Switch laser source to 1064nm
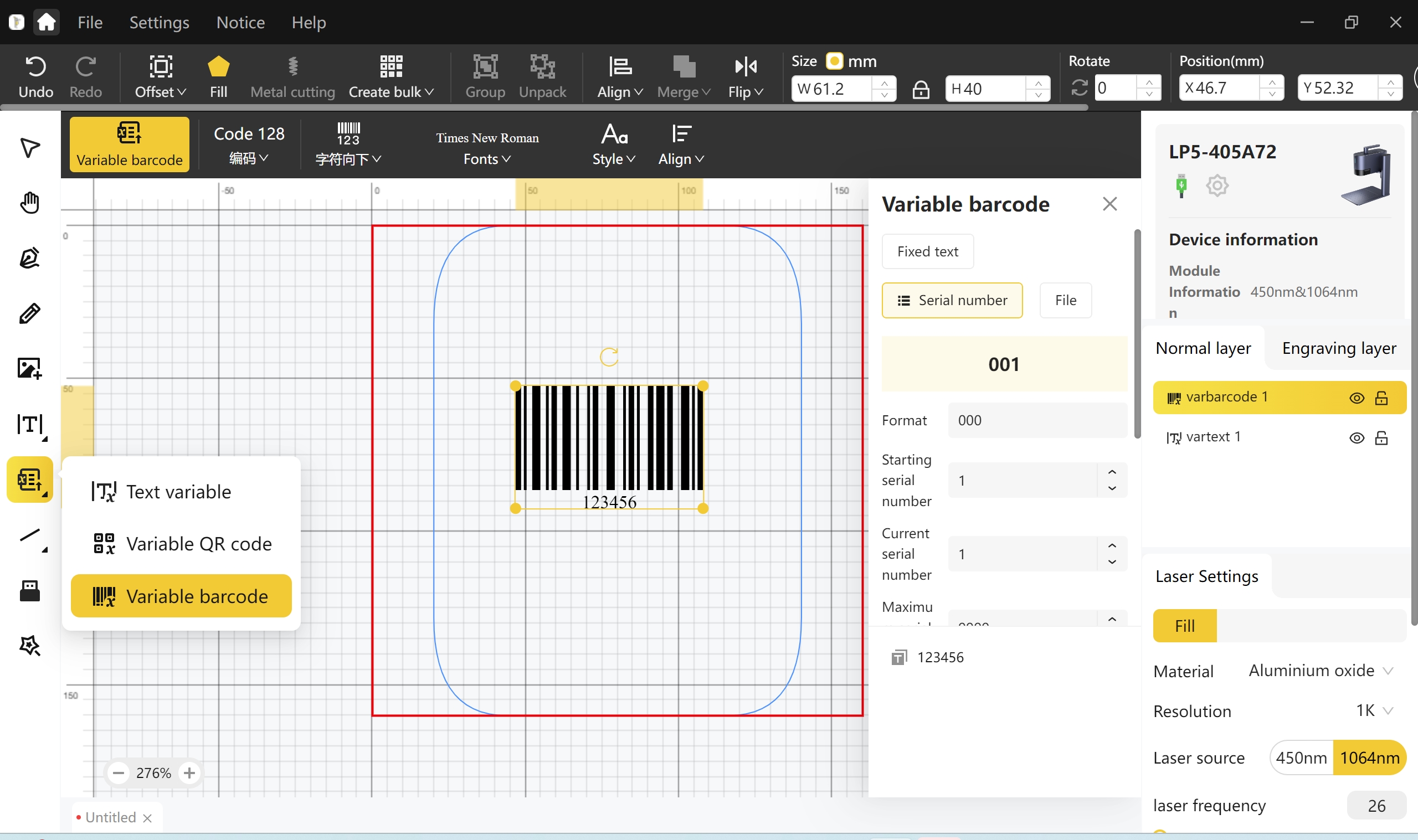 [1369, 757]
